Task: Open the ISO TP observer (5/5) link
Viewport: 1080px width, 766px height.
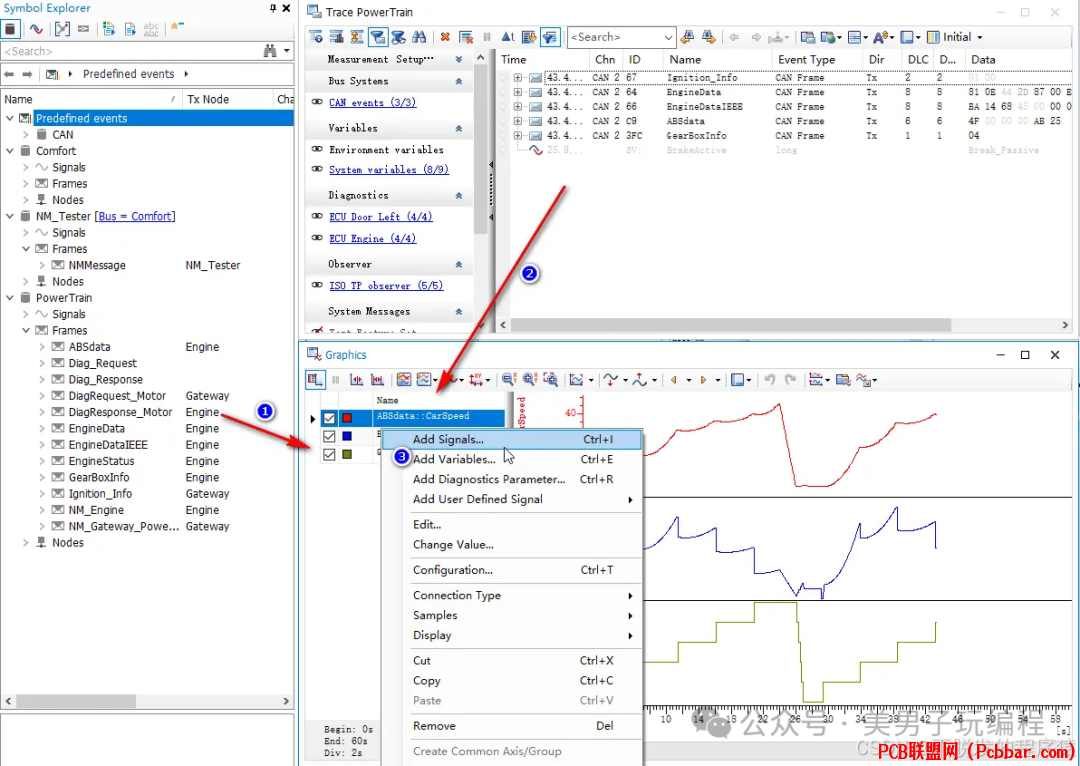Action: tap(386, 285)
